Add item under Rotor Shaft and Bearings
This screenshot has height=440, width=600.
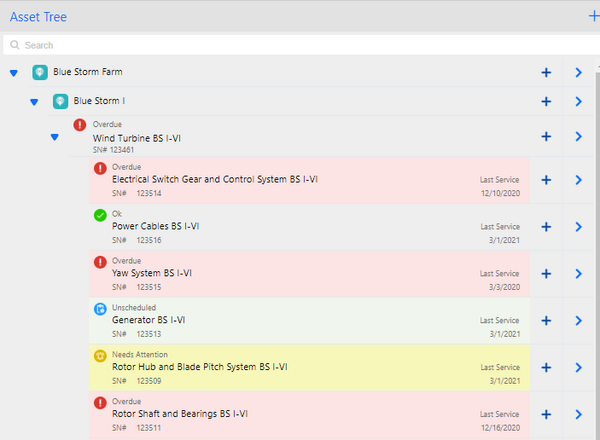point(546,414)
